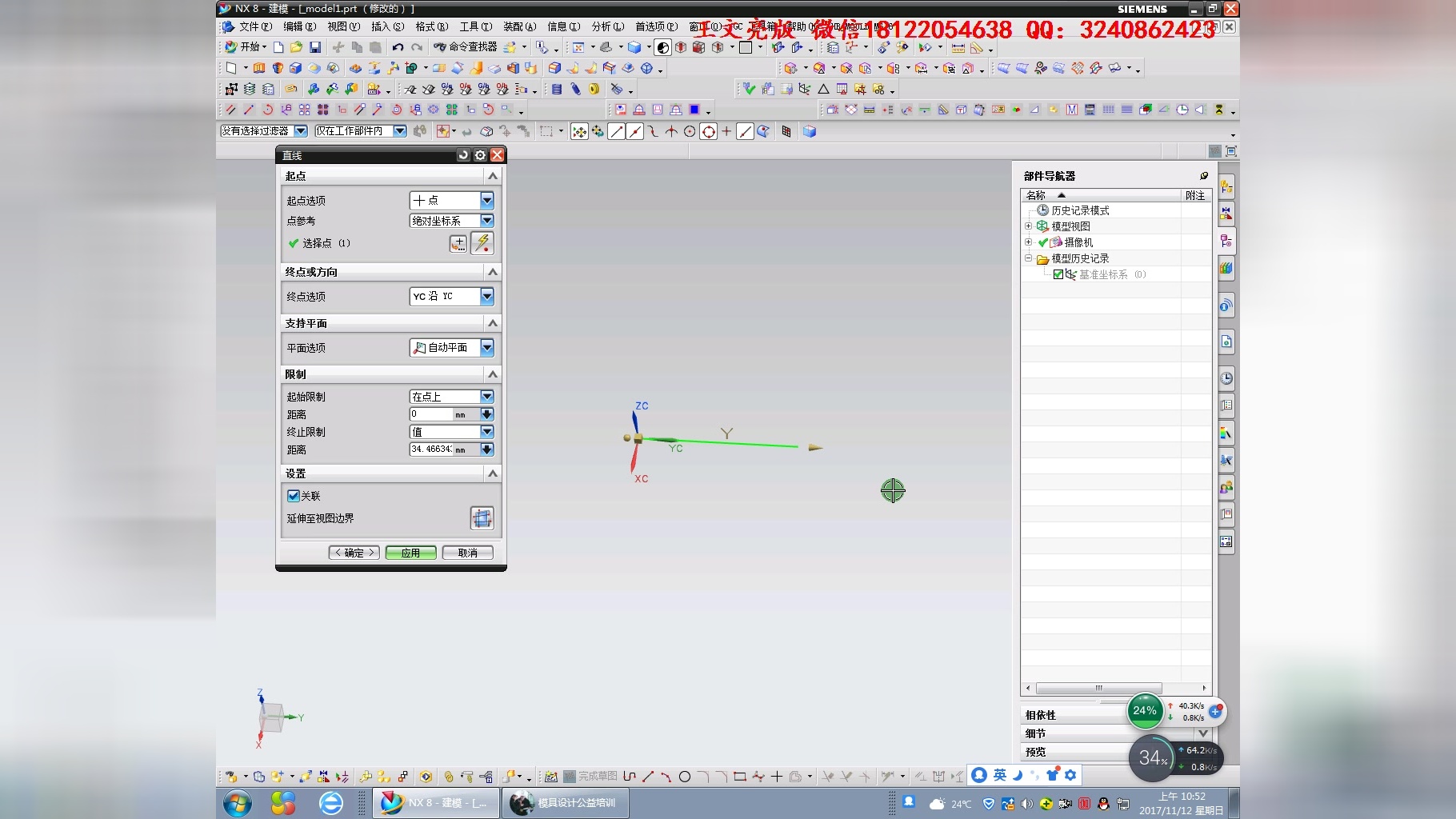Click the 开始 Start button in toolbar
1456x819 pixels.
point(245,47)
